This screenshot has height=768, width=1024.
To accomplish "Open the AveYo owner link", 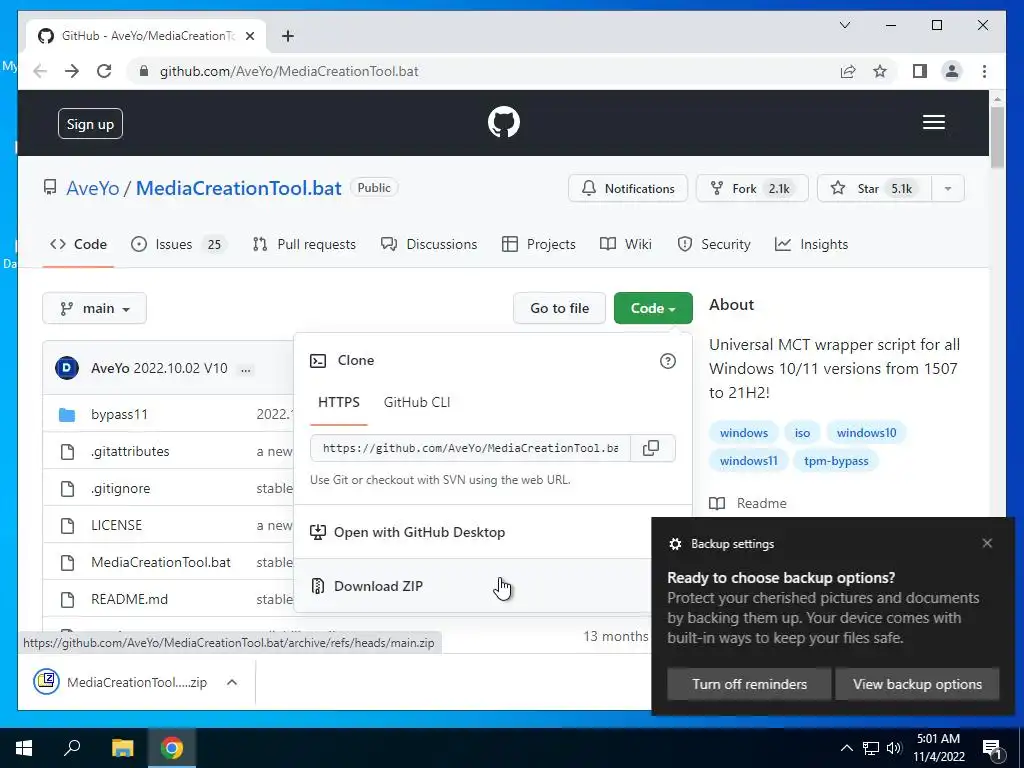I will 93,188.
